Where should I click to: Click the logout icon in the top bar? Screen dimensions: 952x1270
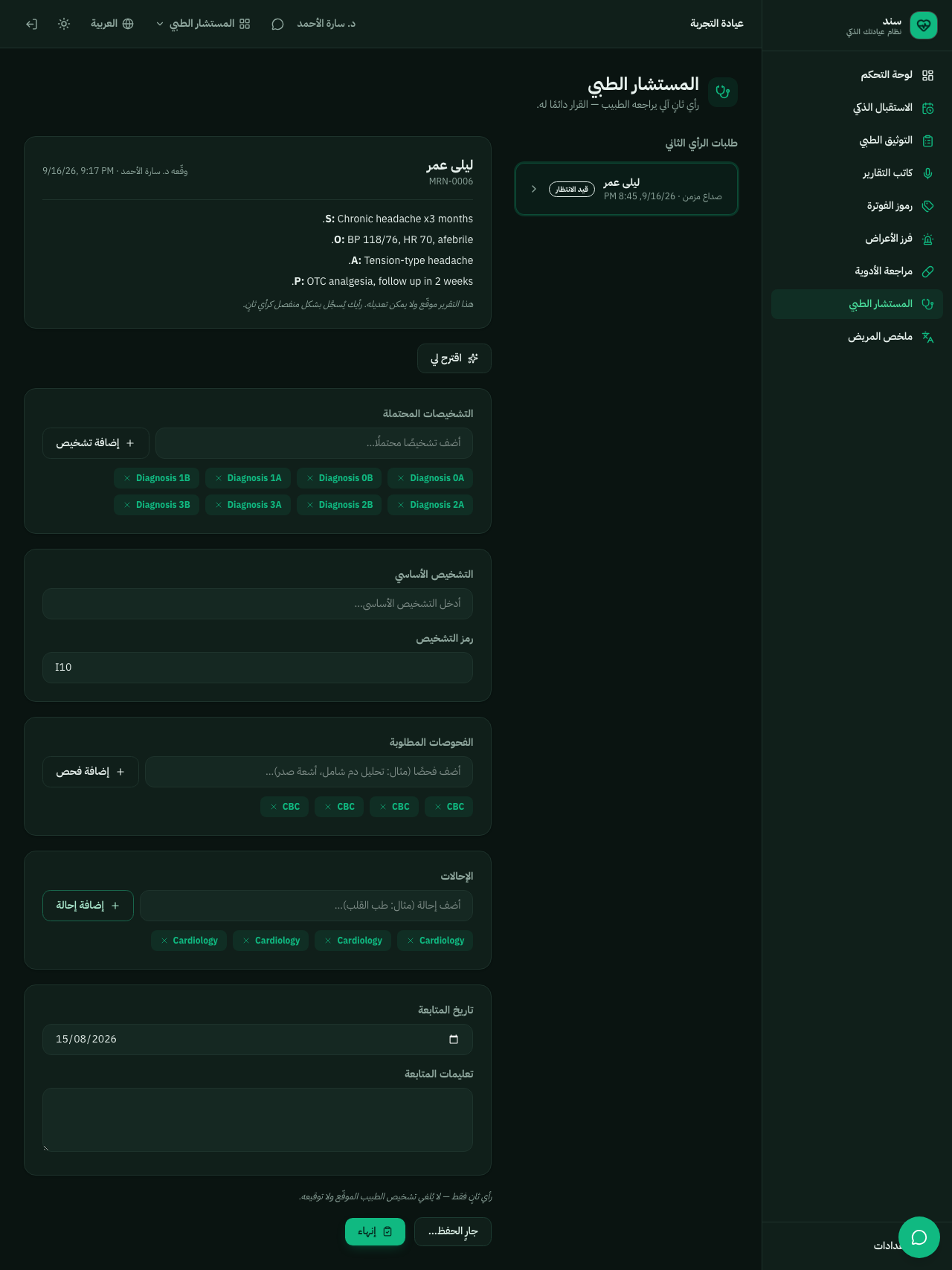click(31, 24)
